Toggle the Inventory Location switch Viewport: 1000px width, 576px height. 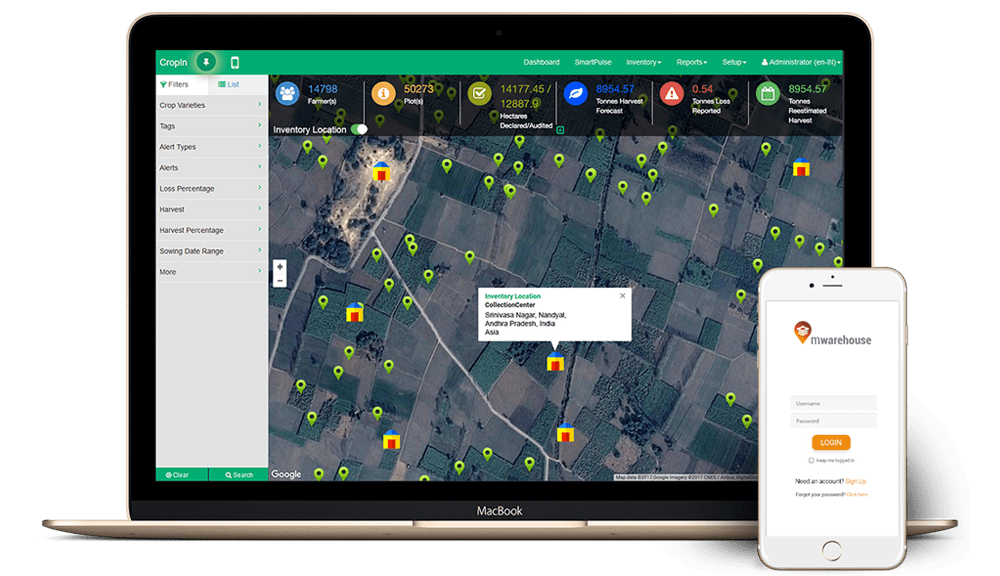click(360, 129)
